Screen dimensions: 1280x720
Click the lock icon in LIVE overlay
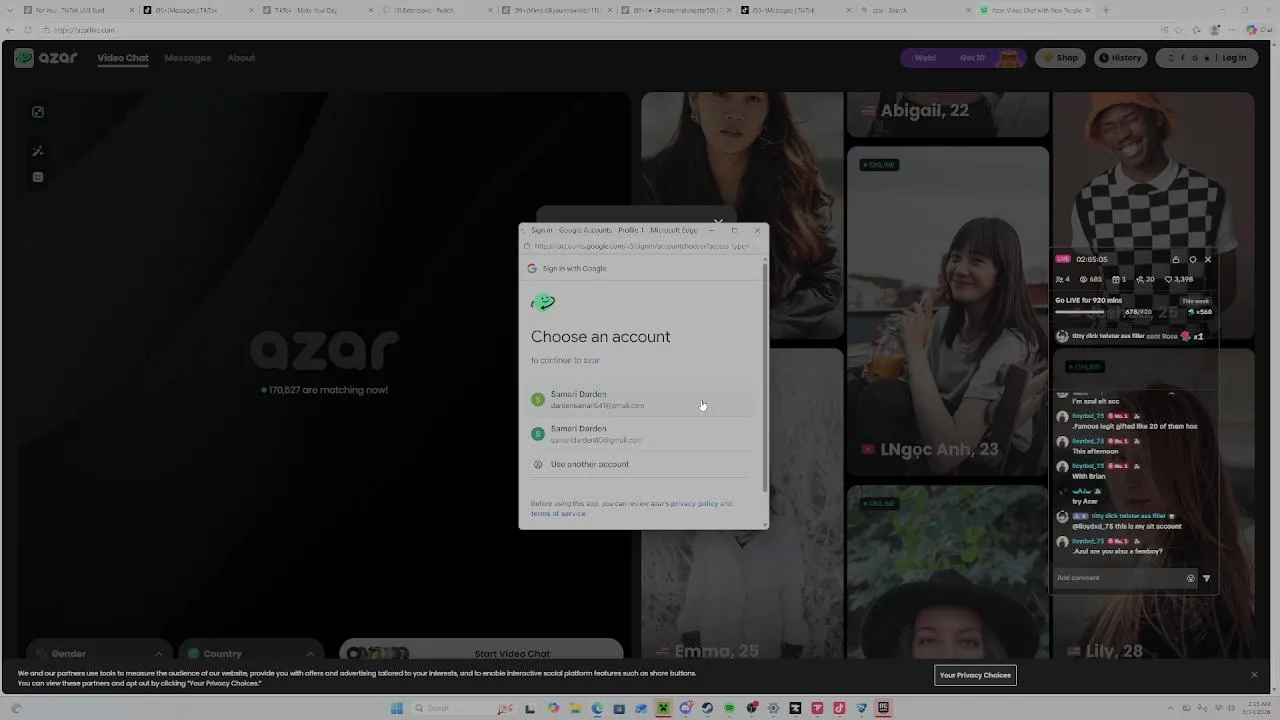(x=1175, y=260)
